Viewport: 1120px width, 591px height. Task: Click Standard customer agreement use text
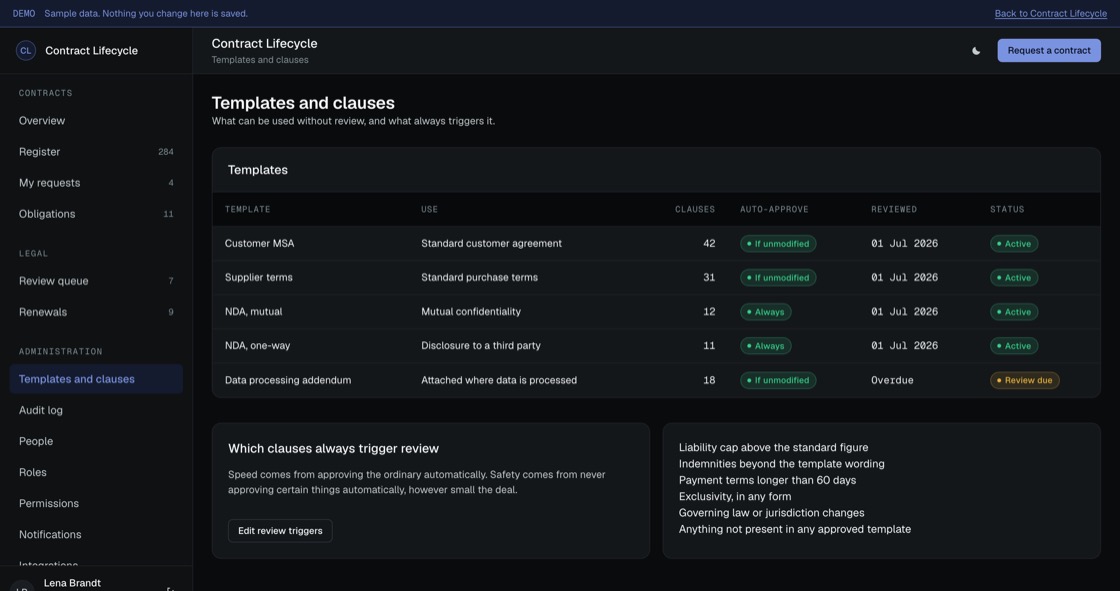tap(491, 244)
